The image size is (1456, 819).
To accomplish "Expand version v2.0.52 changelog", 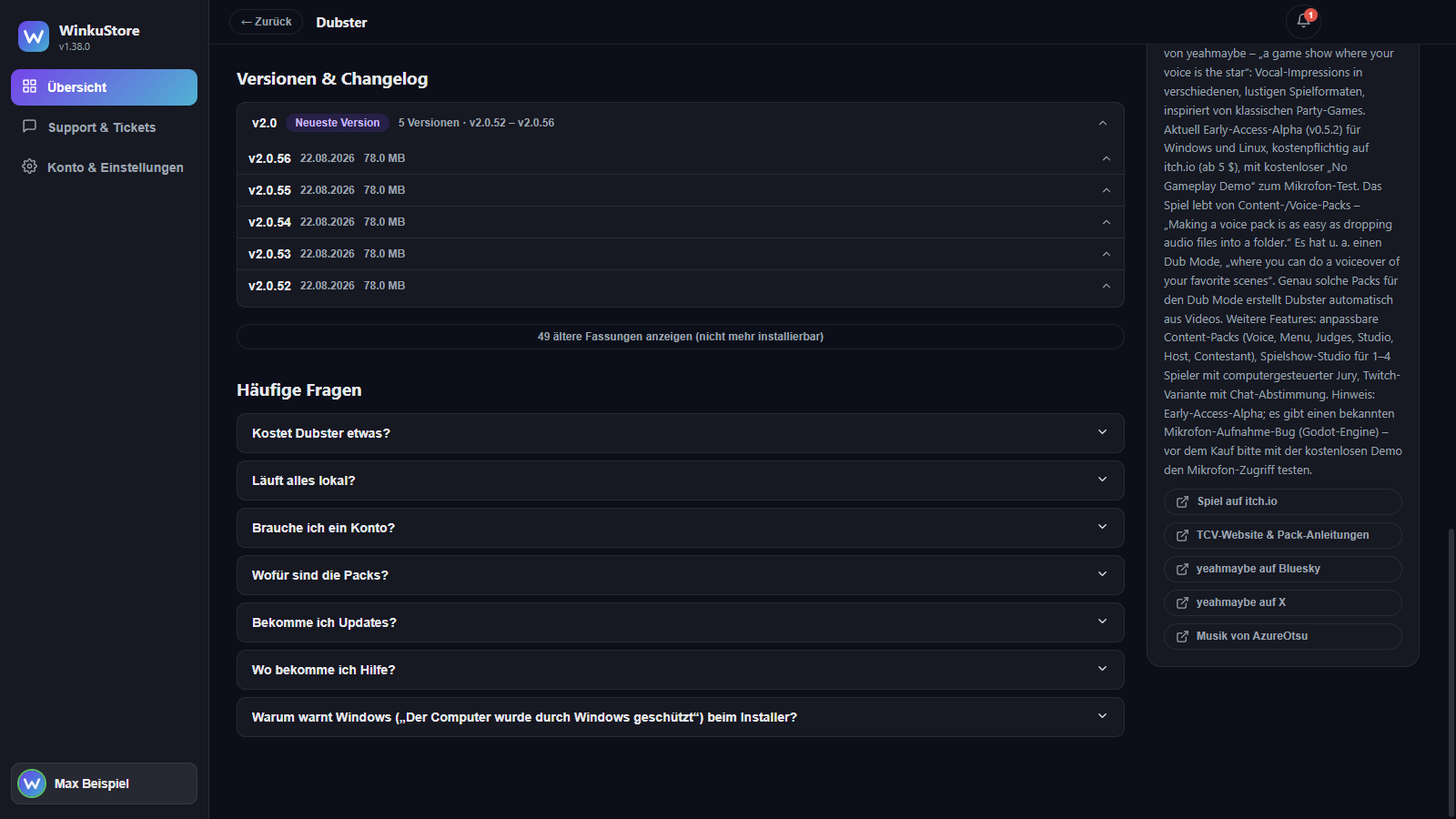I will [1107, 286].
